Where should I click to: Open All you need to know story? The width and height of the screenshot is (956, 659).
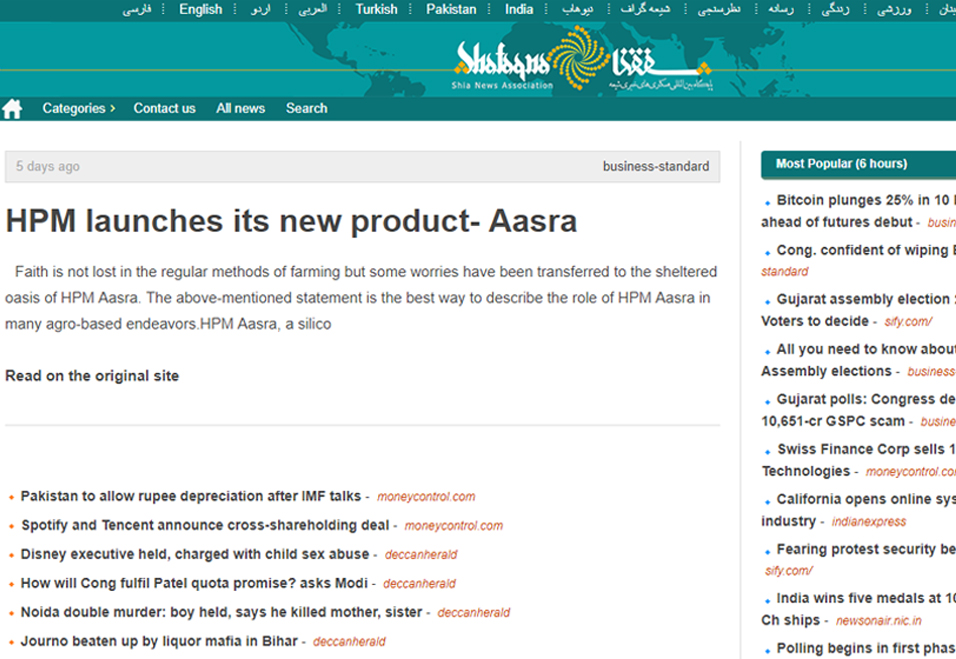pos(860,360)
